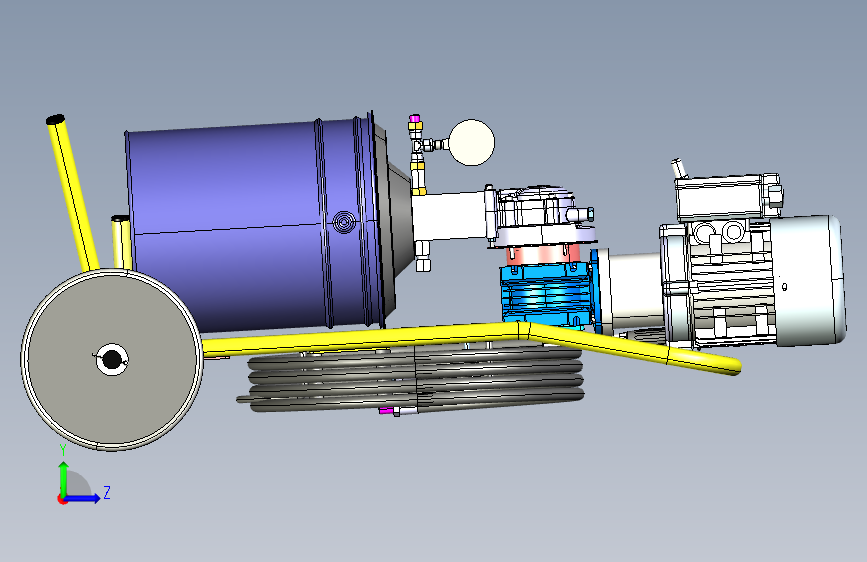867x562 pixels.
Task: Click the large gray wheel
Action: [x=112, y=360]
